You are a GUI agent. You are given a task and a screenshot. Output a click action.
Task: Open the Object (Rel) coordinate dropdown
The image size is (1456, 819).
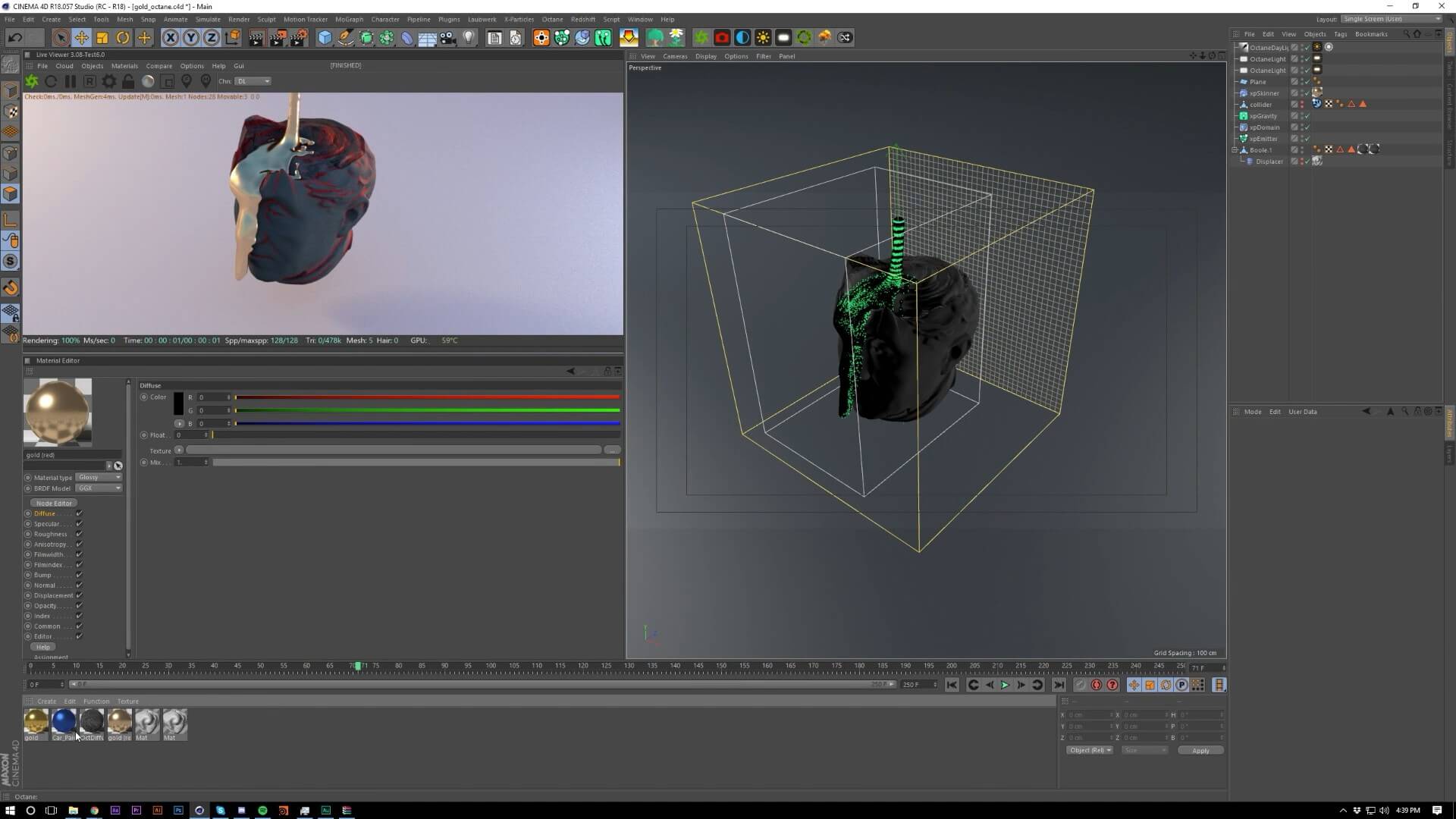[x=1090, y=750]
